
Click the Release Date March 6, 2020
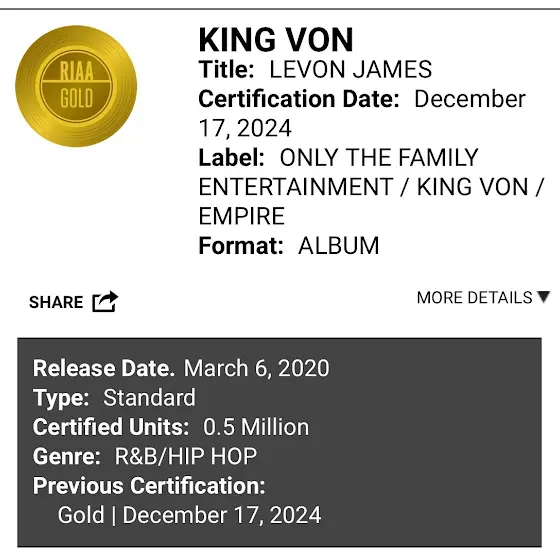181,368
